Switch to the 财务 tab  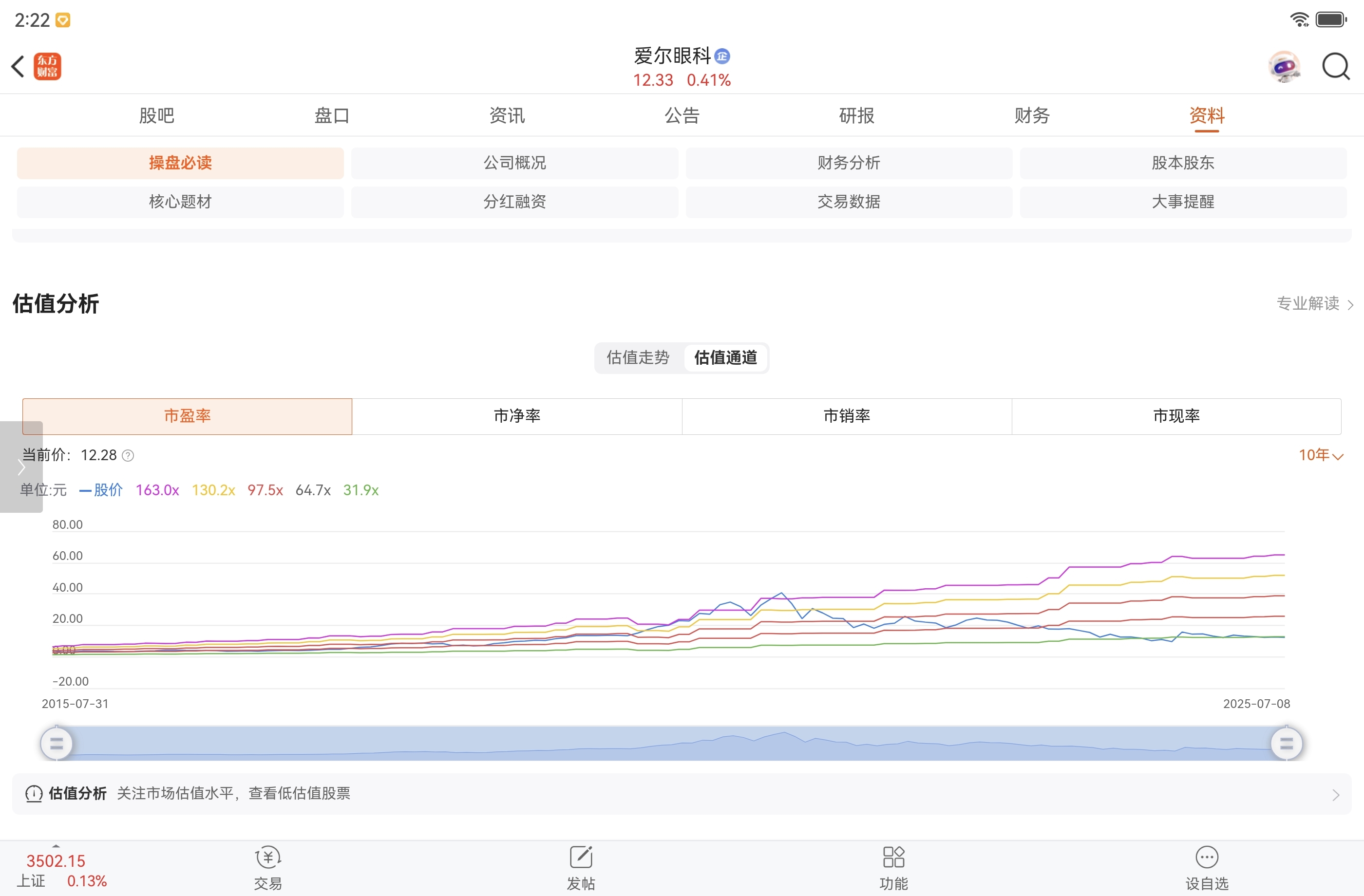click(x=1032, y=115)
